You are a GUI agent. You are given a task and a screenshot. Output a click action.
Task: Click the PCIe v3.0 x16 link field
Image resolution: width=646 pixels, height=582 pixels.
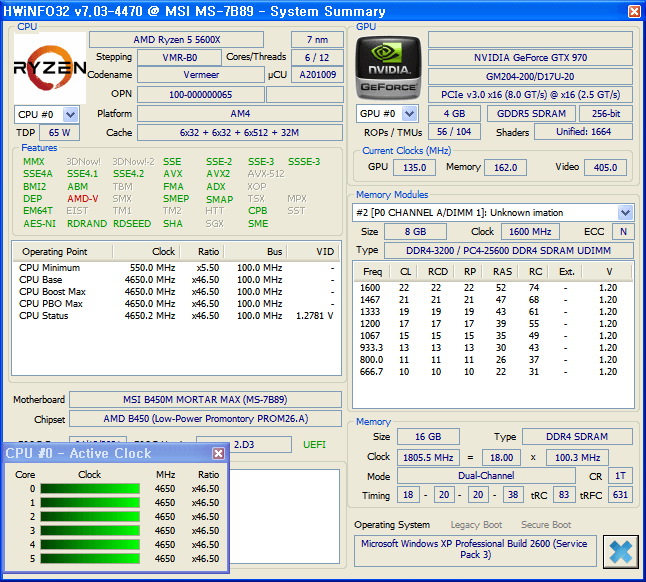(530, 95)
